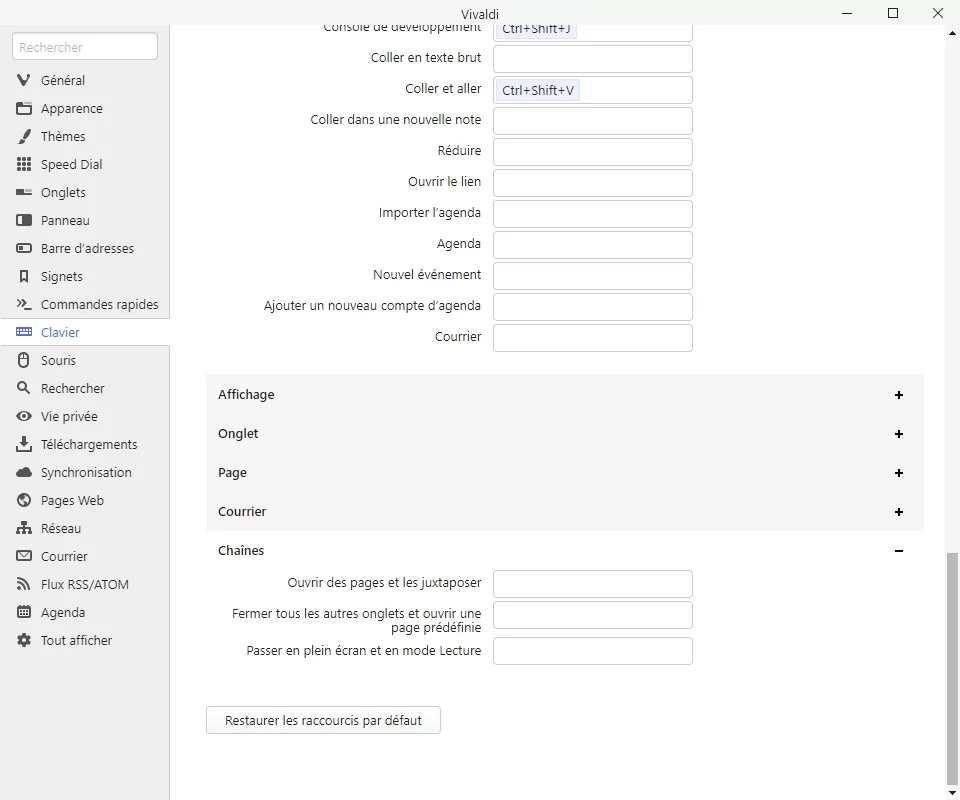Click the Coller en texte brut shortcut field
Image resolution: width=960 pixels, height=800 pixels.
pyautogui.click(x=593, y=59)
